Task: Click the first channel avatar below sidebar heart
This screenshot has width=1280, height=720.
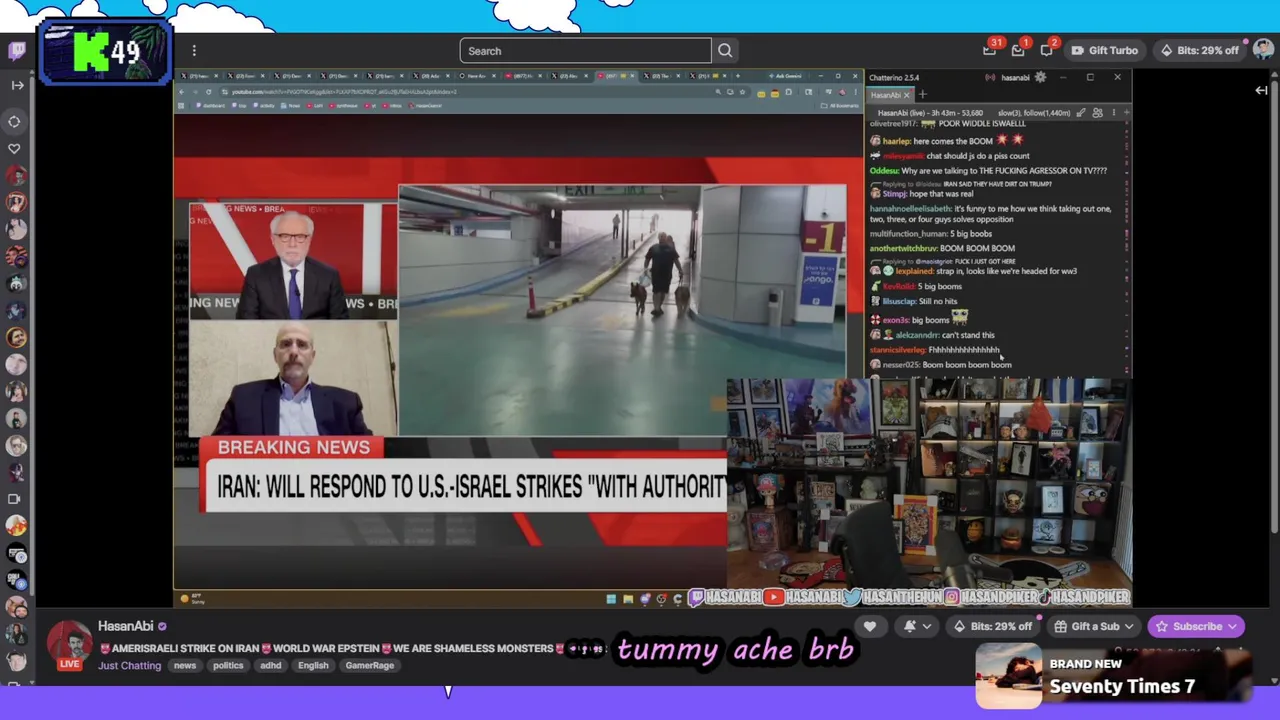Action: click(15, 176)
